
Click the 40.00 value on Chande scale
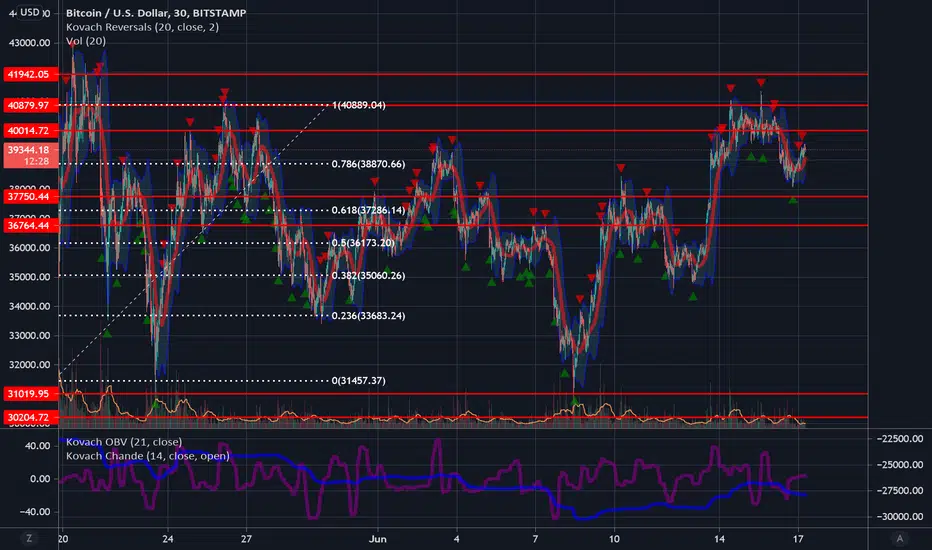click(37, 445)
